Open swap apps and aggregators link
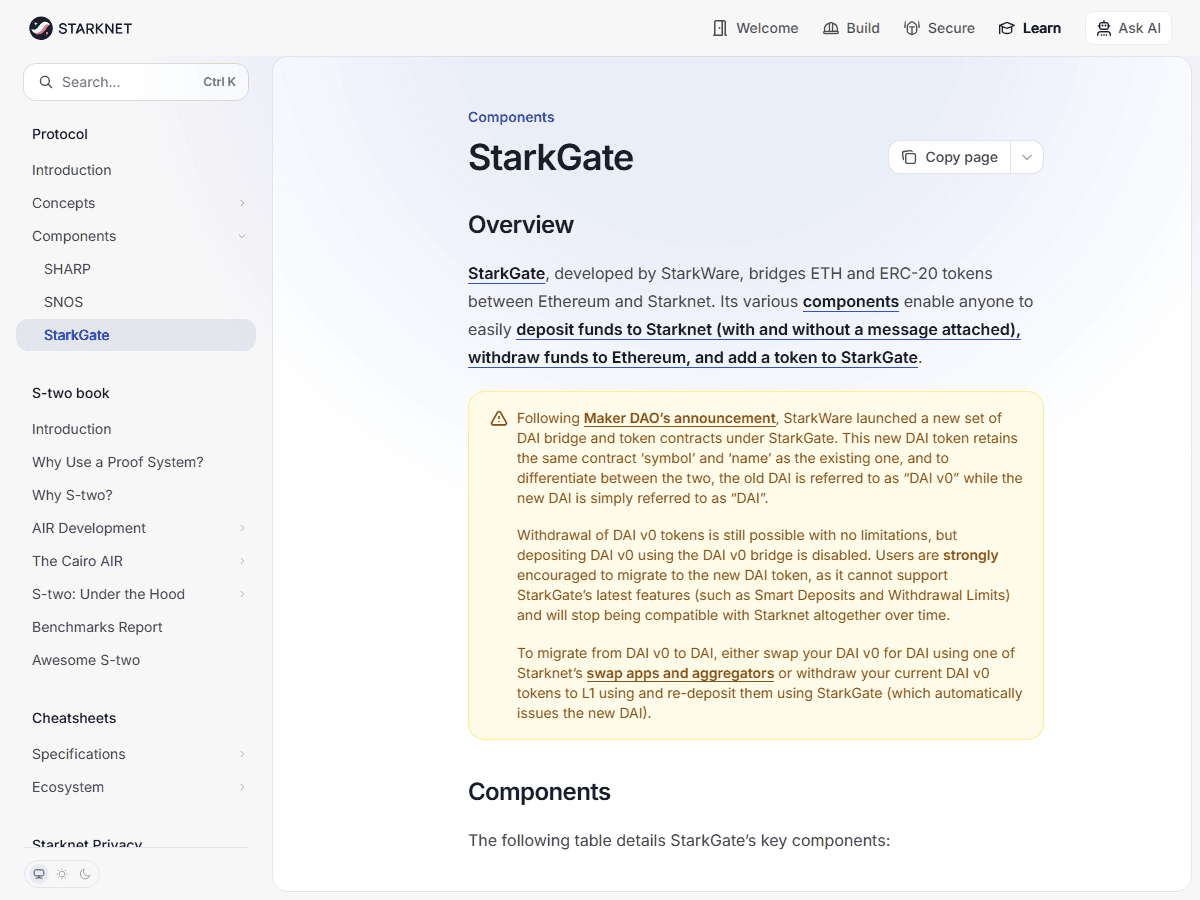Image resolution: width=1200 pixels, height=900 pixels. point(680,673)
